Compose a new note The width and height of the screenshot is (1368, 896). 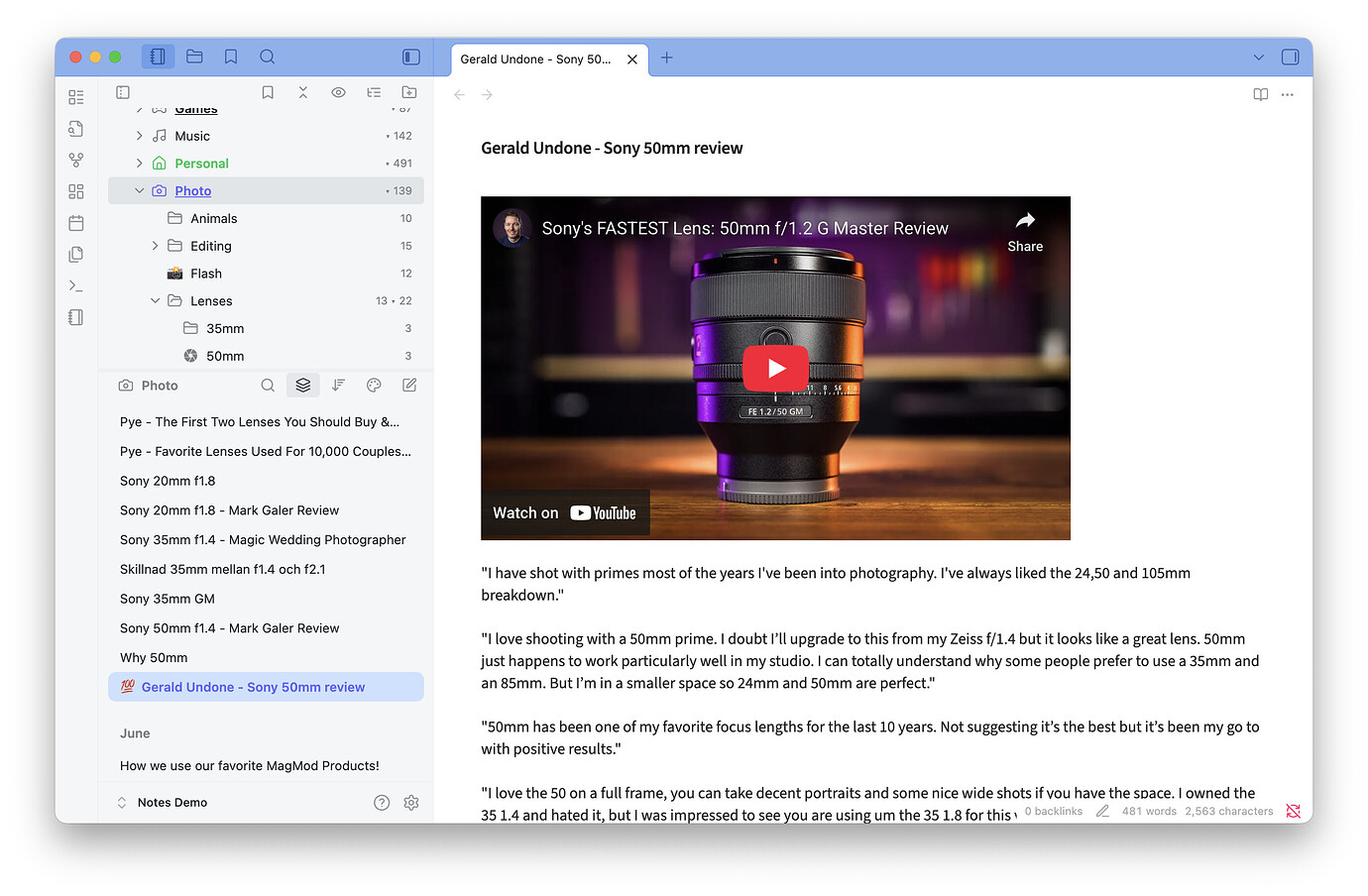pos(409,385)
